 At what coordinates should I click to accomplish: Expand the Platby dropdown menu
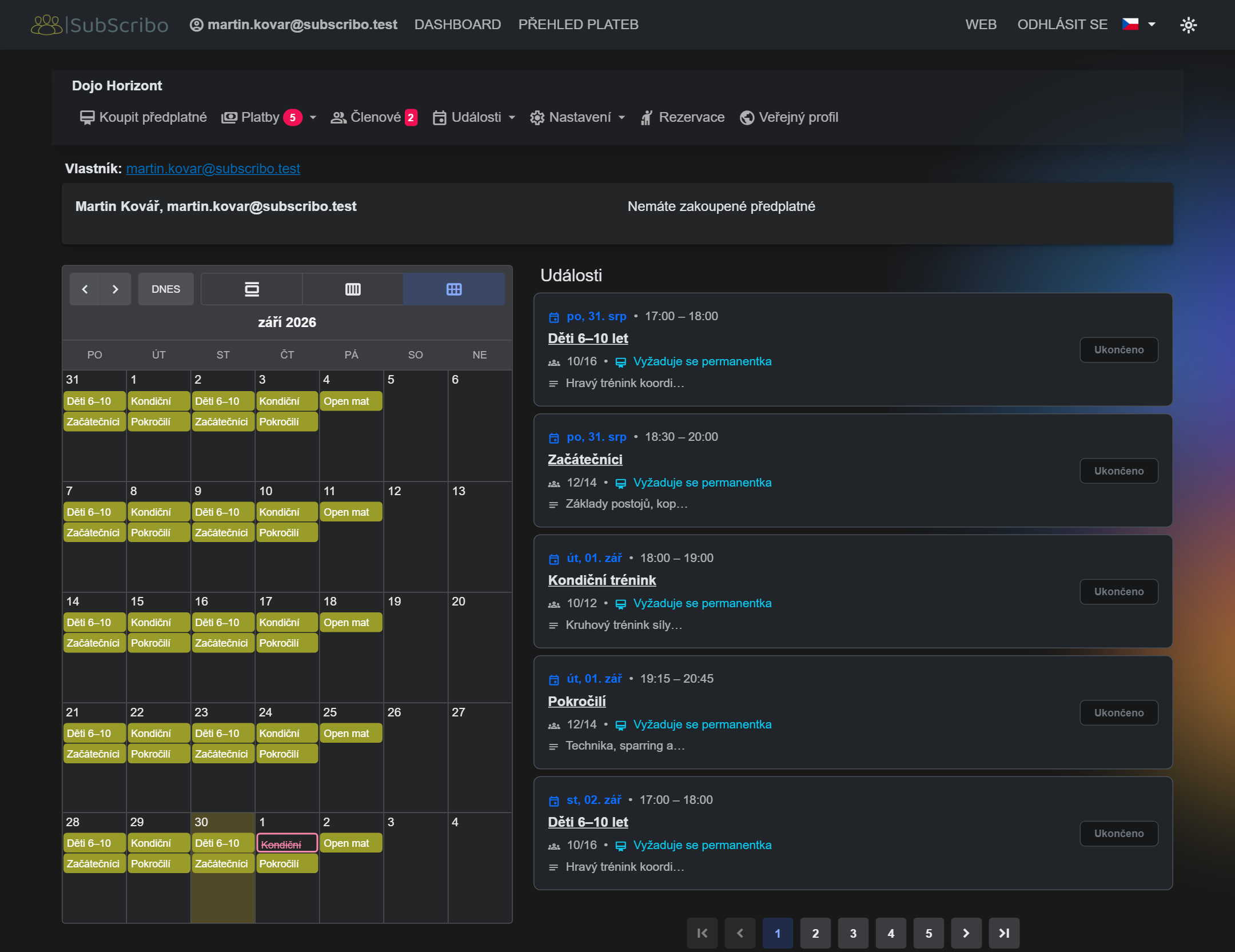click(269, 117)
